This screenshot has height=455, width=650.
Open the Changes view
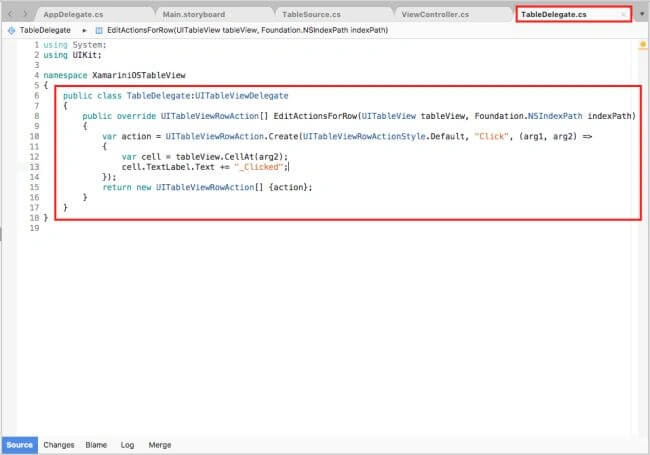[59, 445]
